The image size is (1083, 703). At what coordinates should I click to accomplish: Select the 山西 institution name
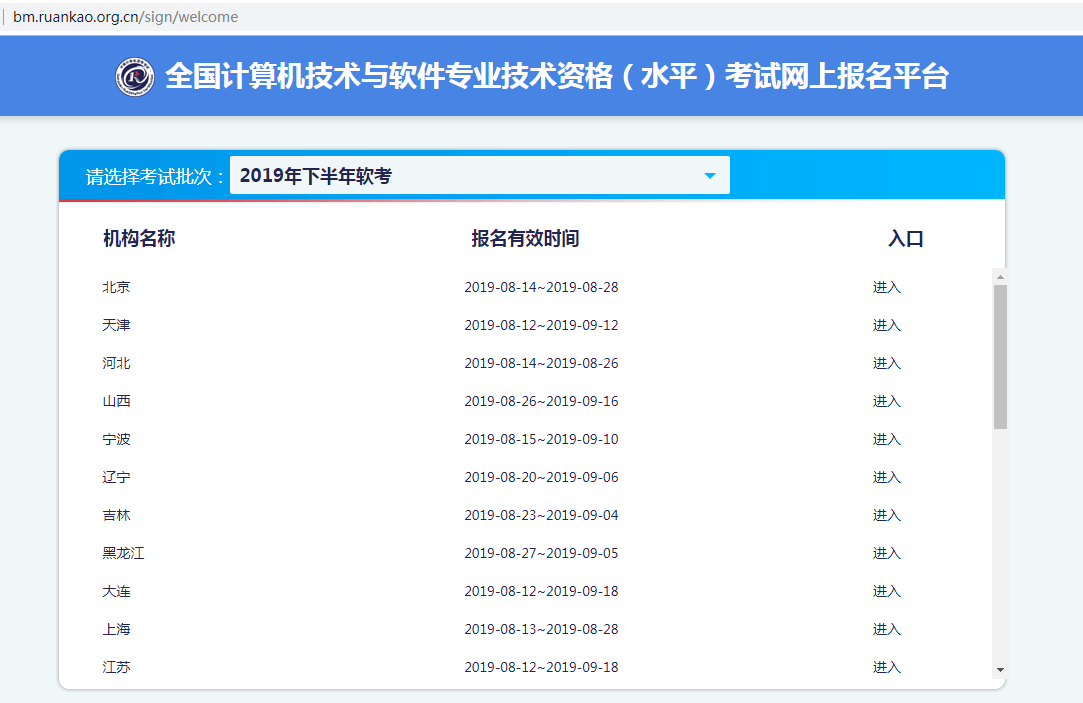(116, 401)
